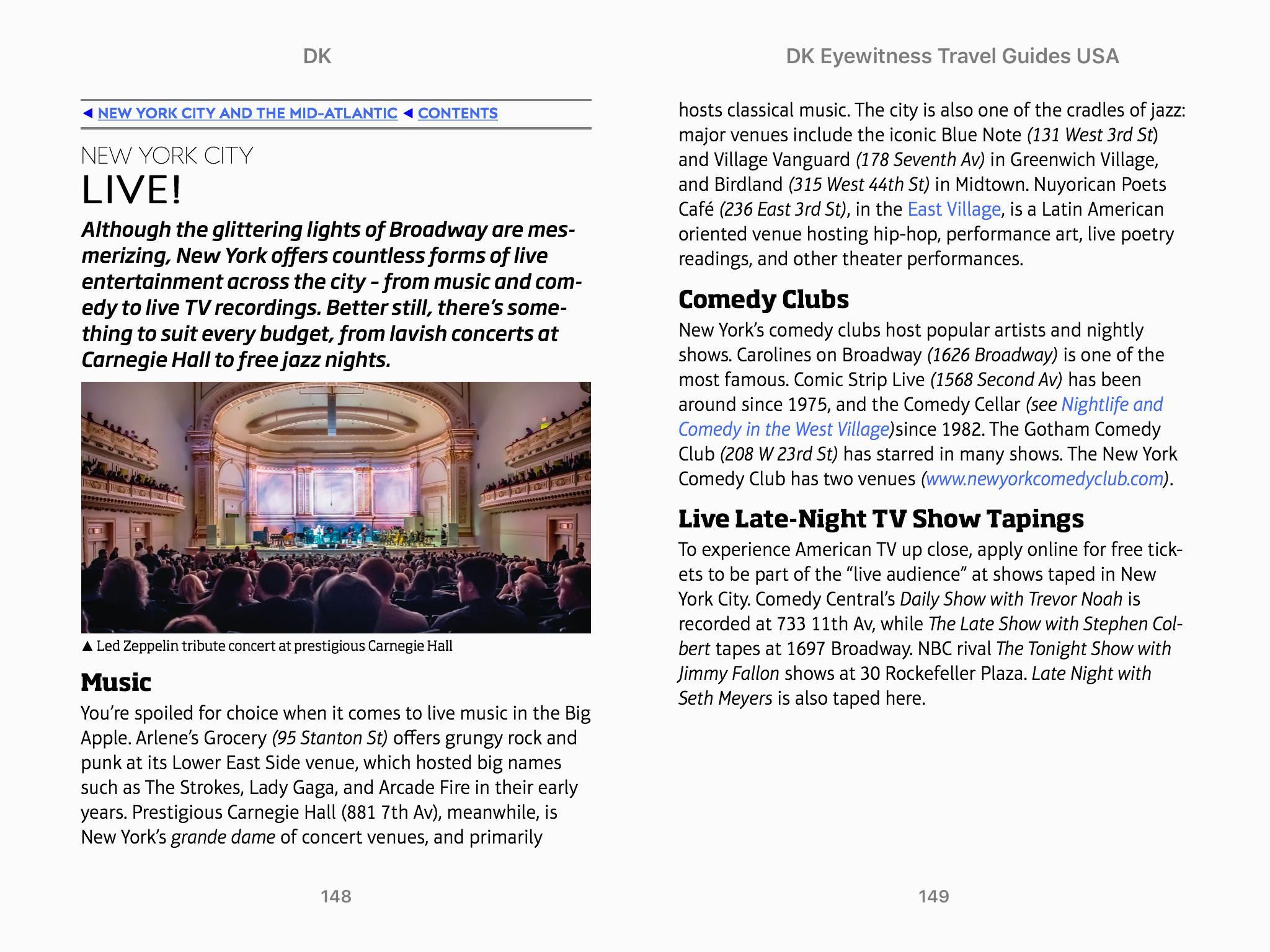Visit the www.newyorkcomedyclub.com link
This screenshot has width=1270, height=952.
click(x=1044, y=479)
